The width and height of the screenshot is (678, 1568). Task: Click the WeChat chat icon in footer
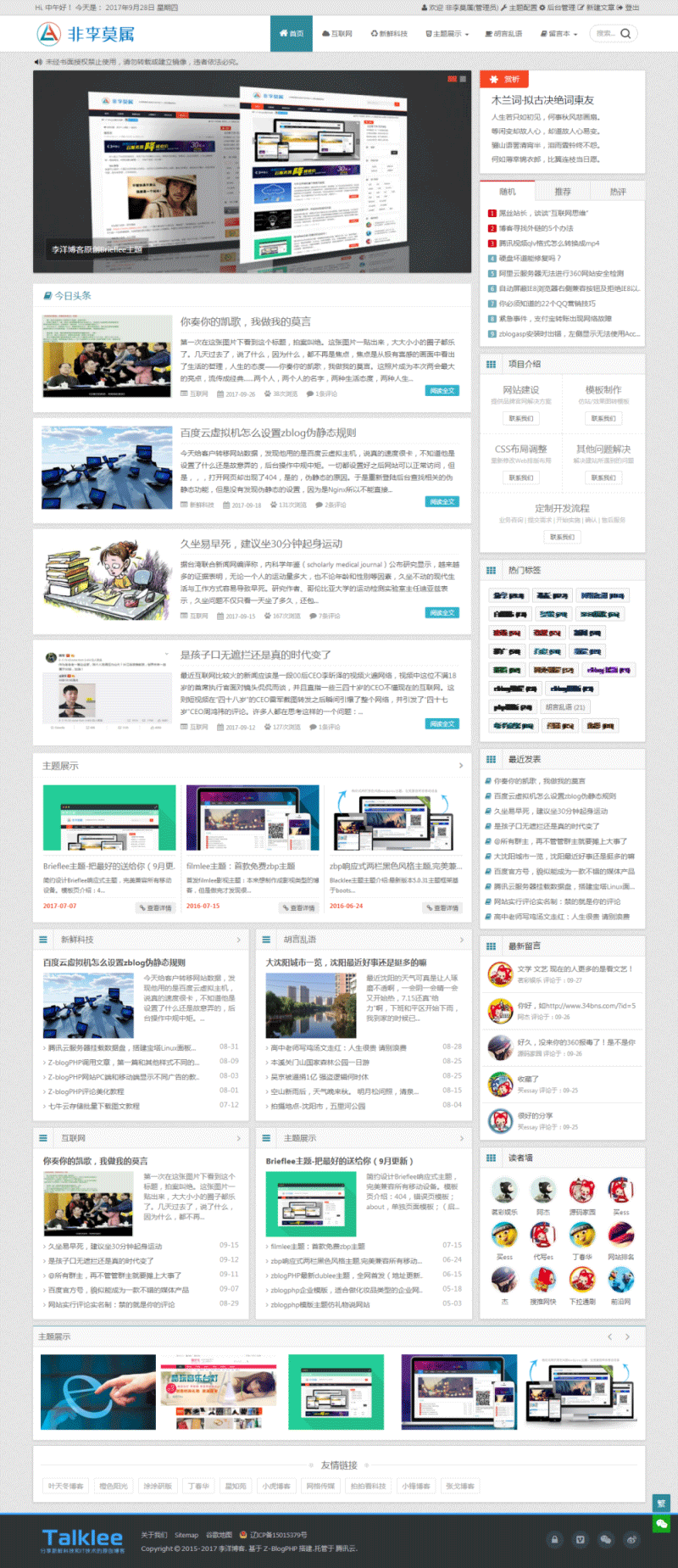tap(605, 1539)
